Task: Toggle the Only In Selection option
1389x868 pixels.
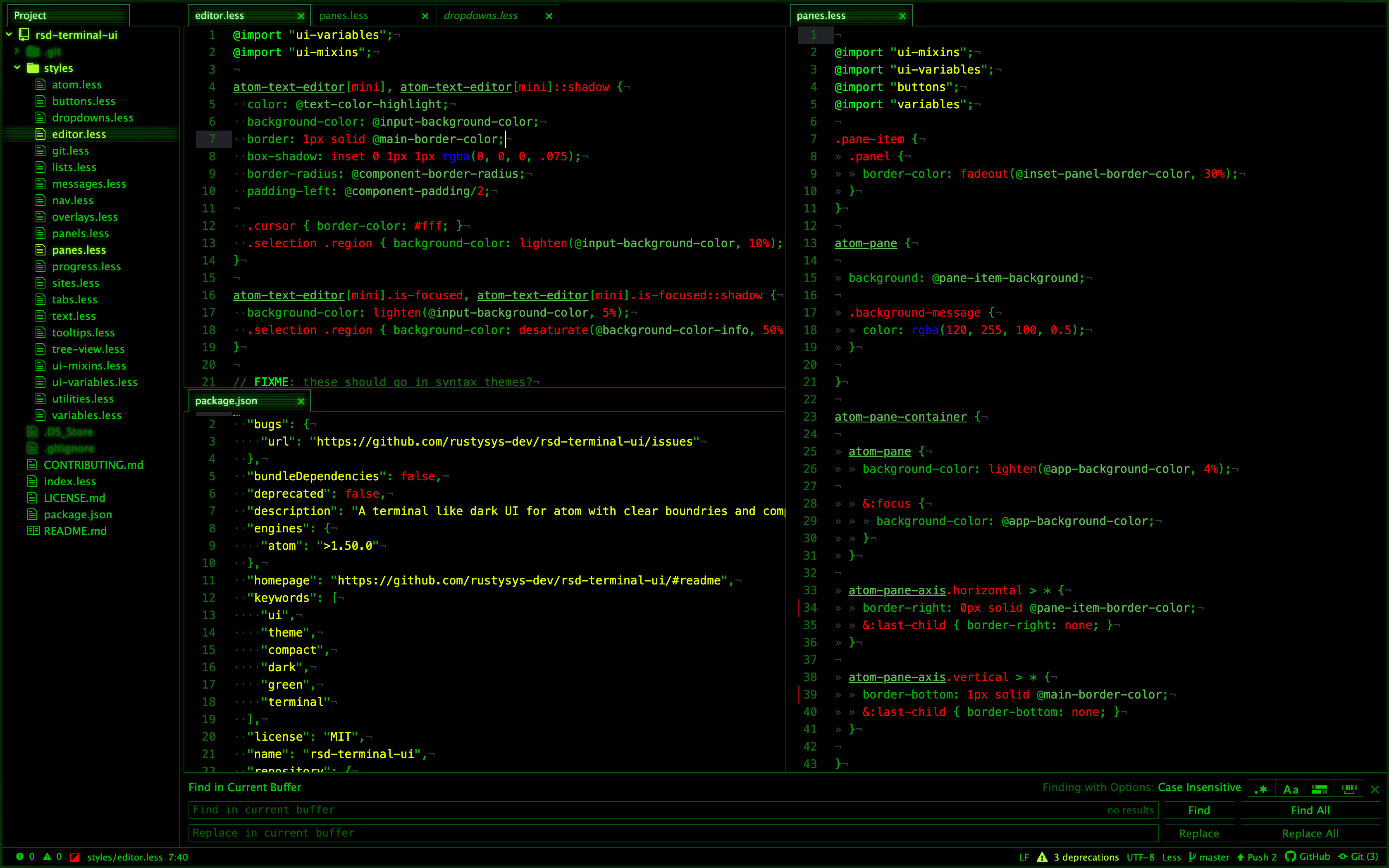Action: coord(1320,789)
